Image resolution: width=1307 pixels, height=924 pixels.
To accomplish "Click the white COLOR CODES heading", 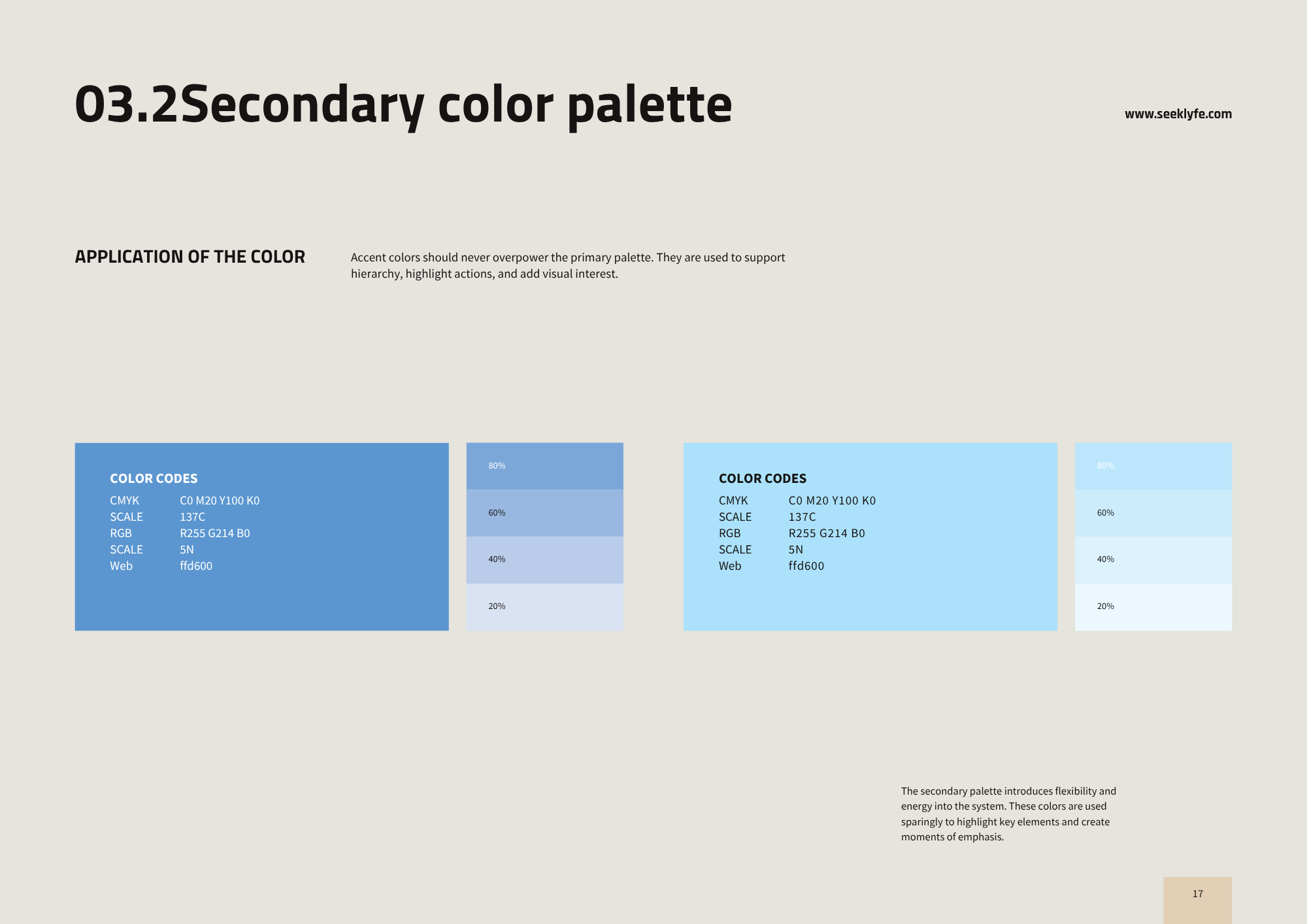I will [x=154, y=478].
